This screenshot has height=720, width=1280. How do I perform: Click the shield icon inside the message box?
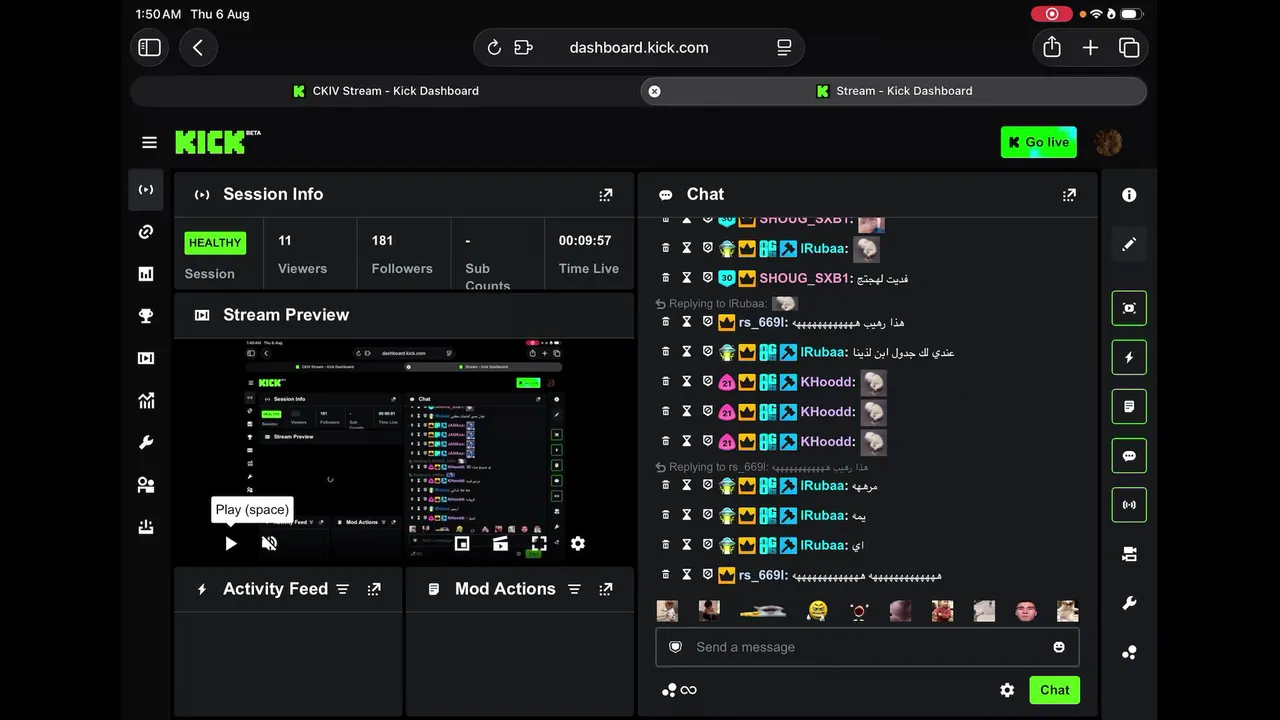676,647
